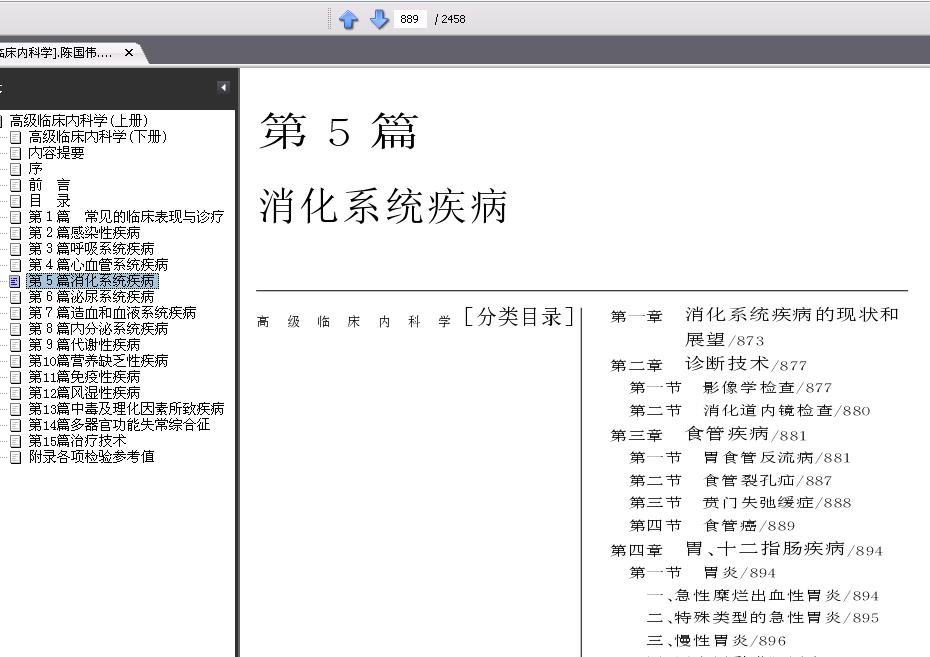Open bookmark 第10篇营养缺乏性疾病
Viewport: 930px width, 657px height.
98,361
